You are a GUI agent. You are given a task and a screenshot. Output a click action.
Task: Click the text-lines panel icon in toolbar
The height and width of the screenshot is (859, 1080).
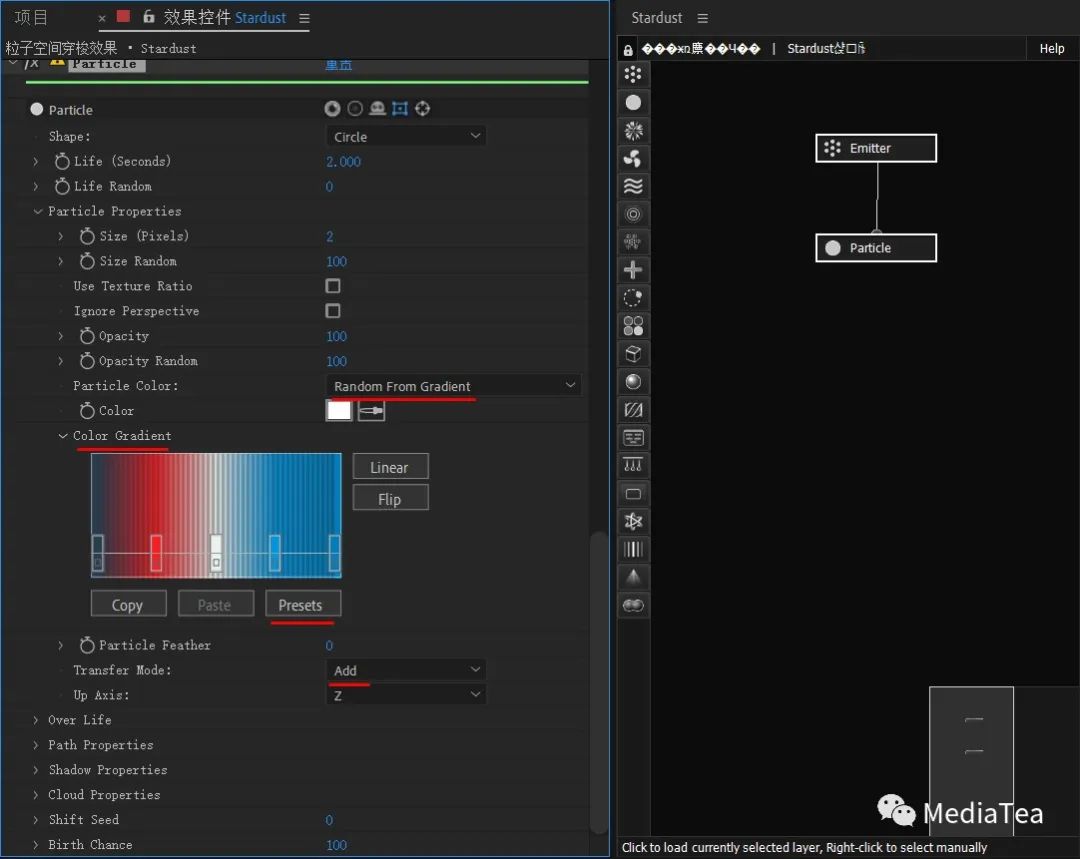[633, 437]
